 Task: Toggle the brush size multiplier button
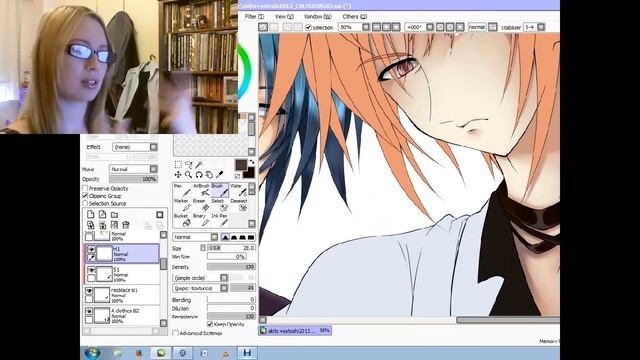[203, 248]
